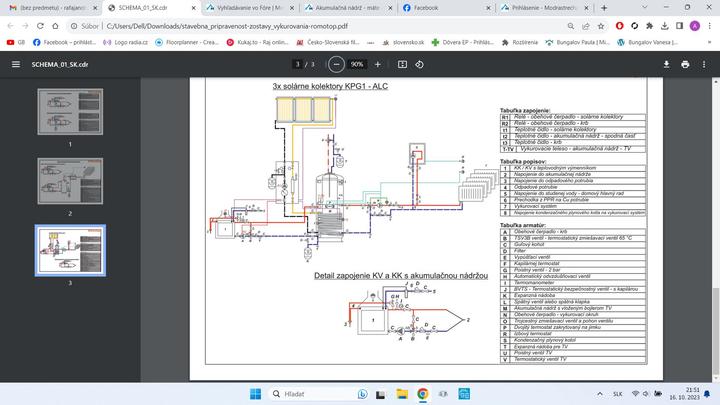Print the PDF document

[685, 64]
